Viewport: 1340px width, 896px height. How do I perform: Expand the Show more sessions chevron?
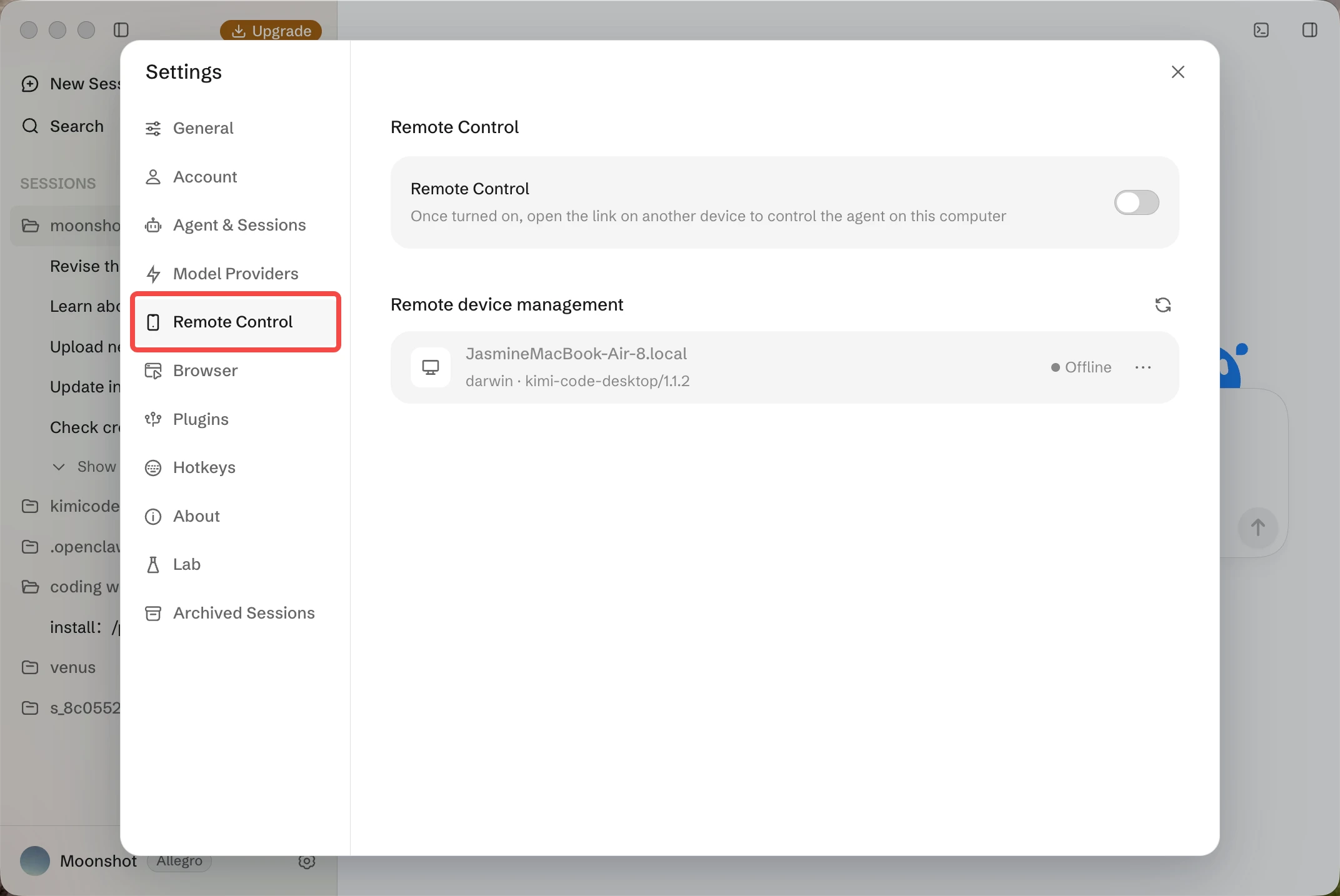coord(59,467)
